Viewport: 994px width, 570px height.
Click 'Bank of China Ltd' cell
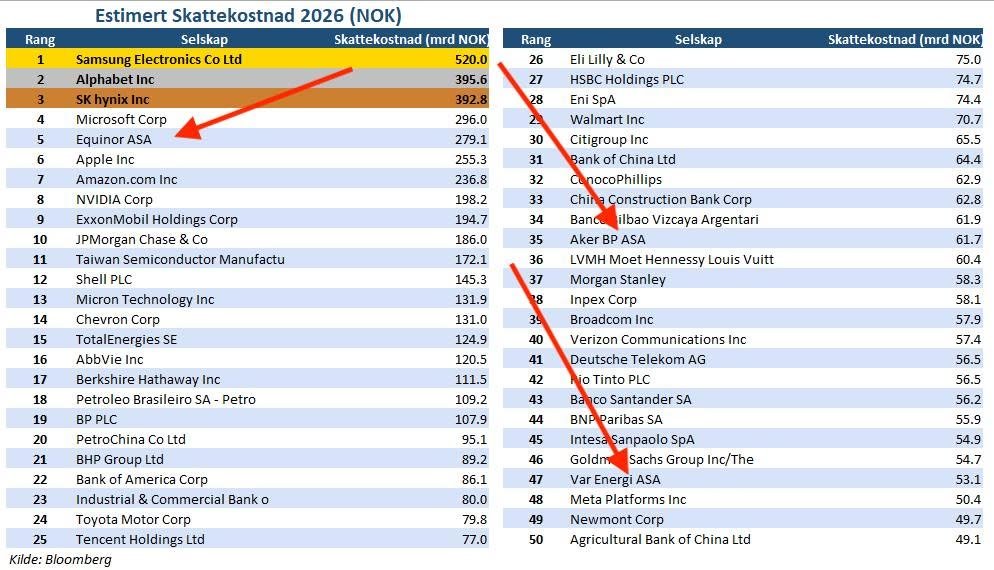(623, 159)
